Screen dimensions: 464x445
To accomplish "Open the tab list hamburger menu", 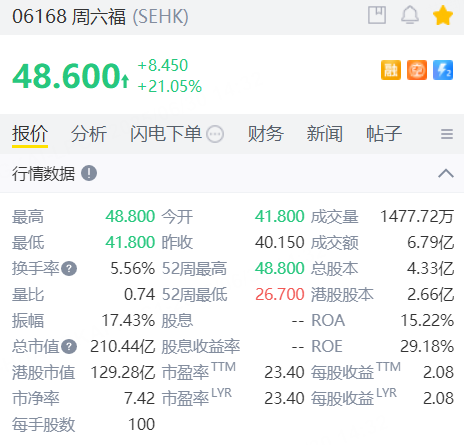I will point(447,134).
